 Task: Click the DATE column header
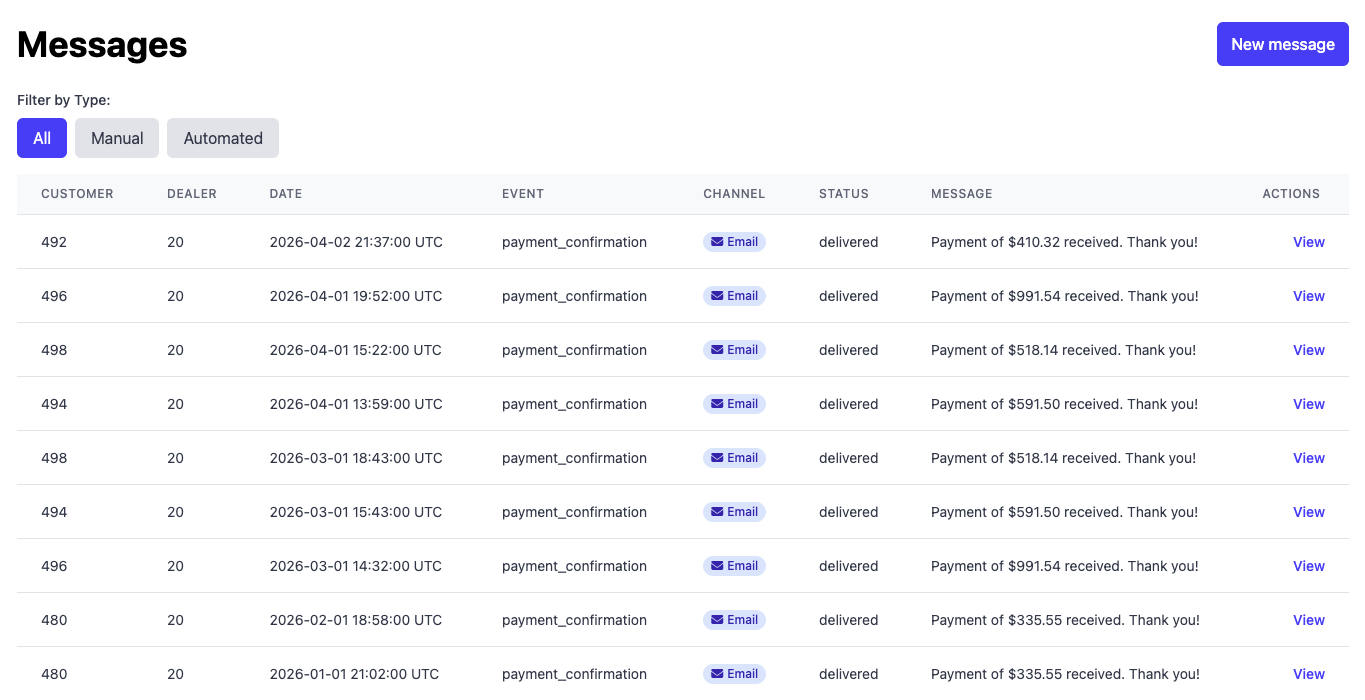(285, 194)
